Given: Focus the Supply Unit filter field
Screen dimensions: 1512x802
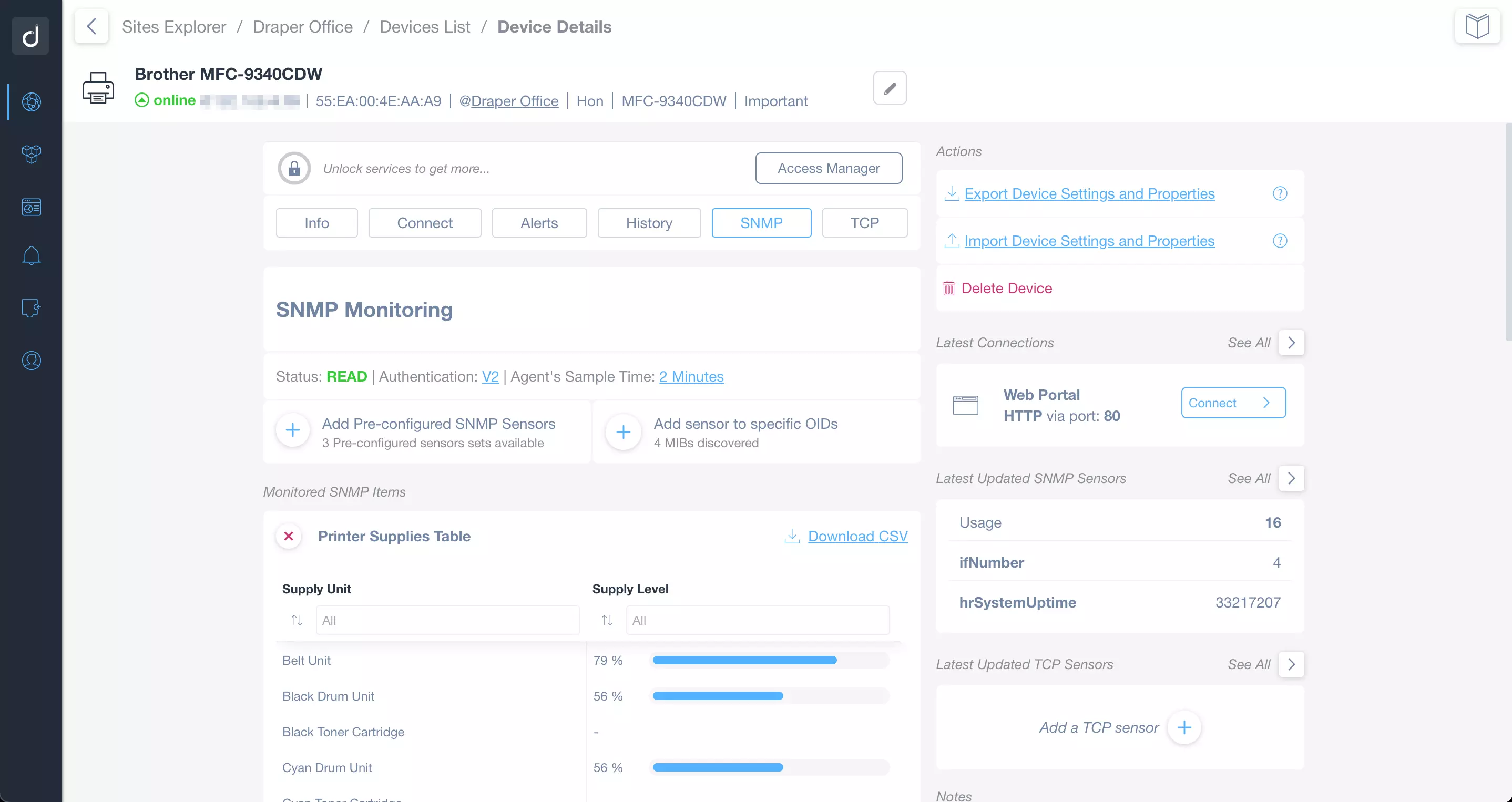Looking at the screenshot, I should (x=447, y=620).
